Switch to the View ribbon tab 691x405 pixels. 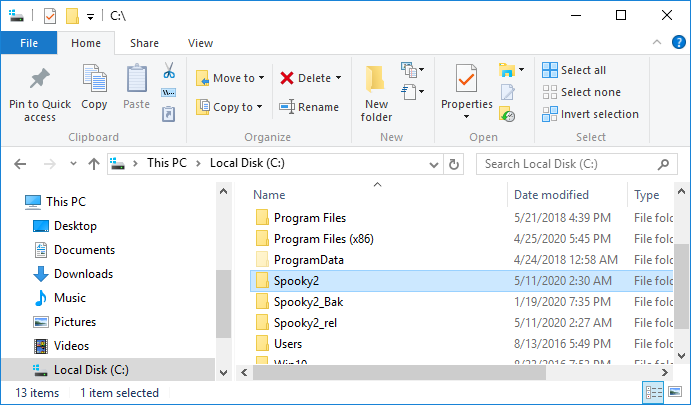200,43
